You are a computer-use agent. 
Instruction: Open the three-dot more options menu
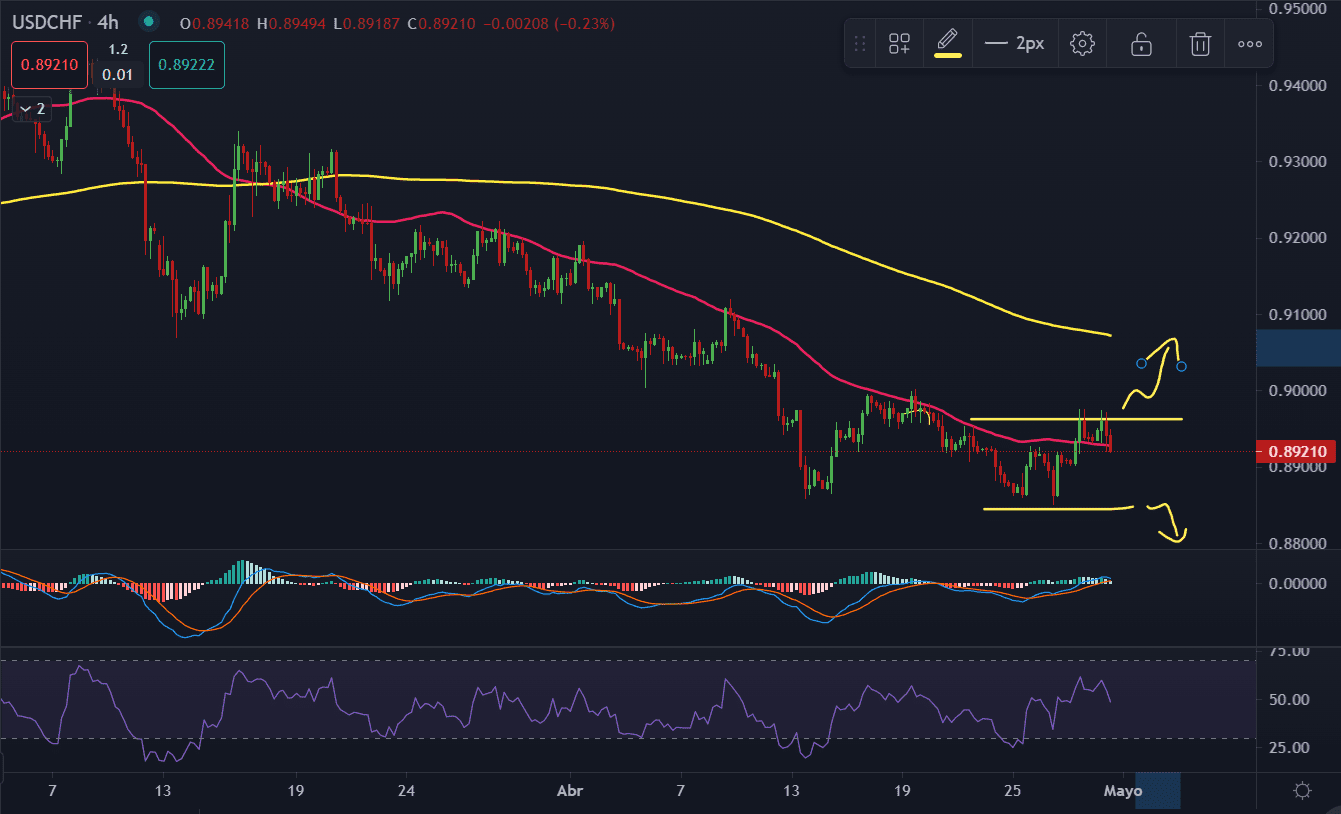click(1250, 44)
